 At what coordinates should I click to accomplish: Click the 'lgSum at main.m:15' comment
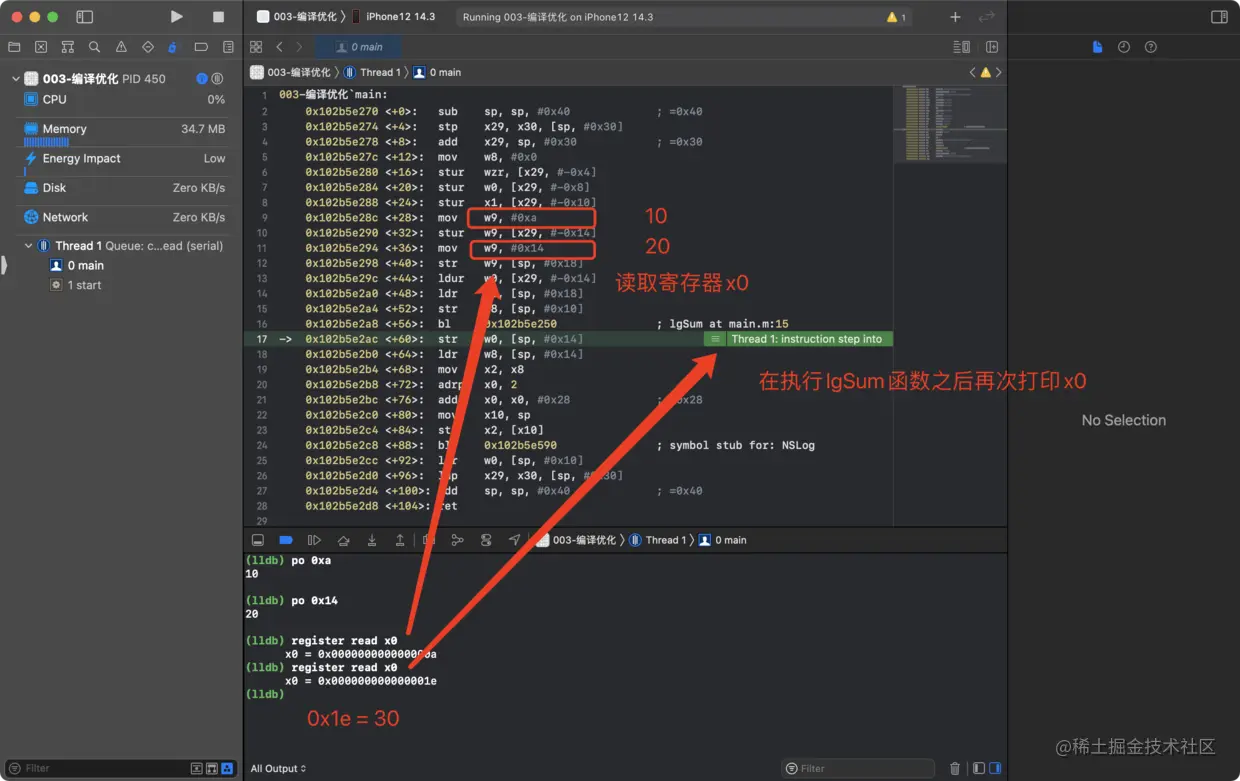click(x=723, y=324)
